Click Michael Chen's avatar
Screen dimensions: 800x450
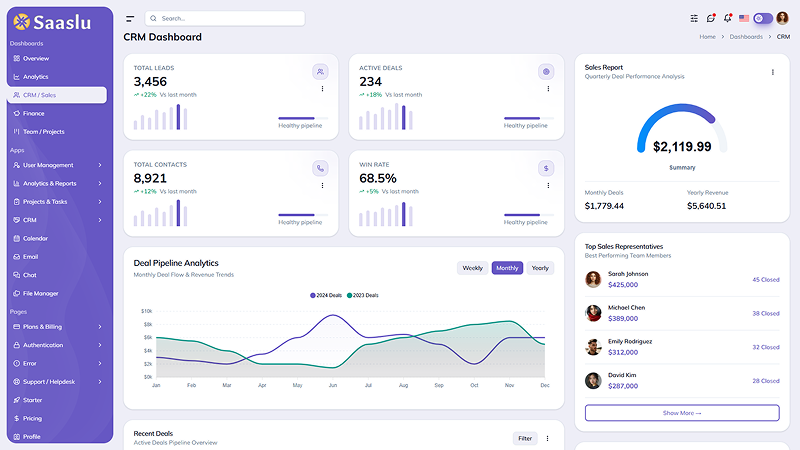593,313
